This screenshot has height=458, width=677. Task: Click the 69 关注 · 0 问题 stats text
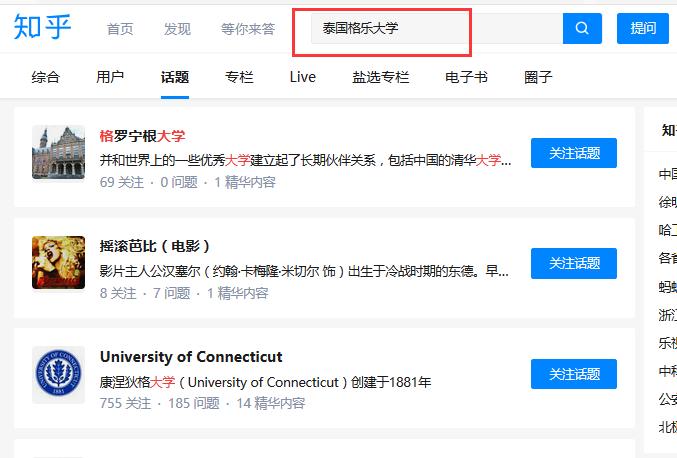coord(187,182)
